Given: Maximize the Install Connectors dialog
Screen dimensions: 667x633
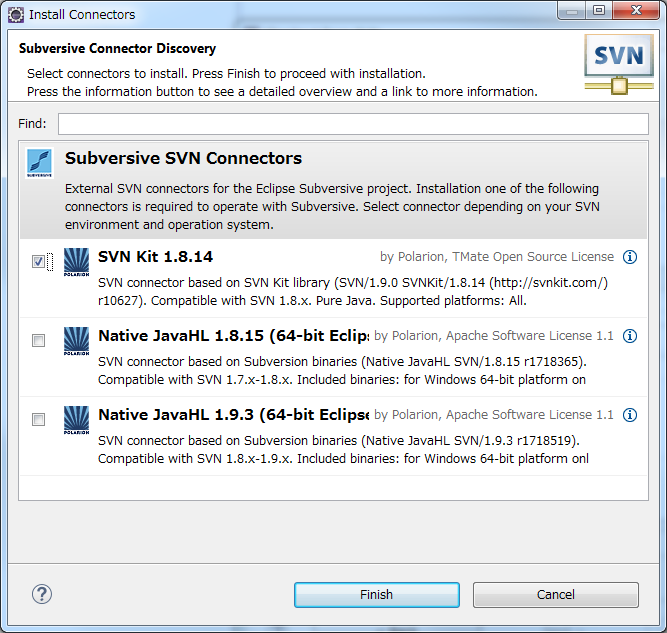Looking at the screenshot, I should [x=599, y=10].
